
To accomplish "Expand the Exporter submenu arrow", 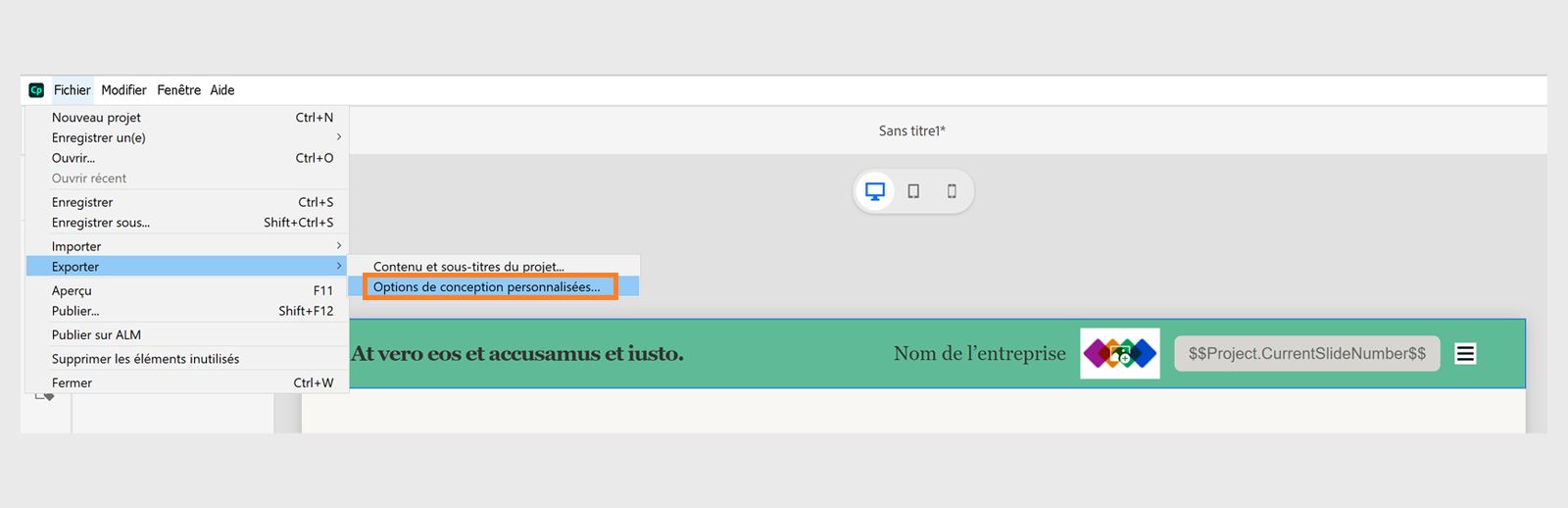I will pos(339,267).
